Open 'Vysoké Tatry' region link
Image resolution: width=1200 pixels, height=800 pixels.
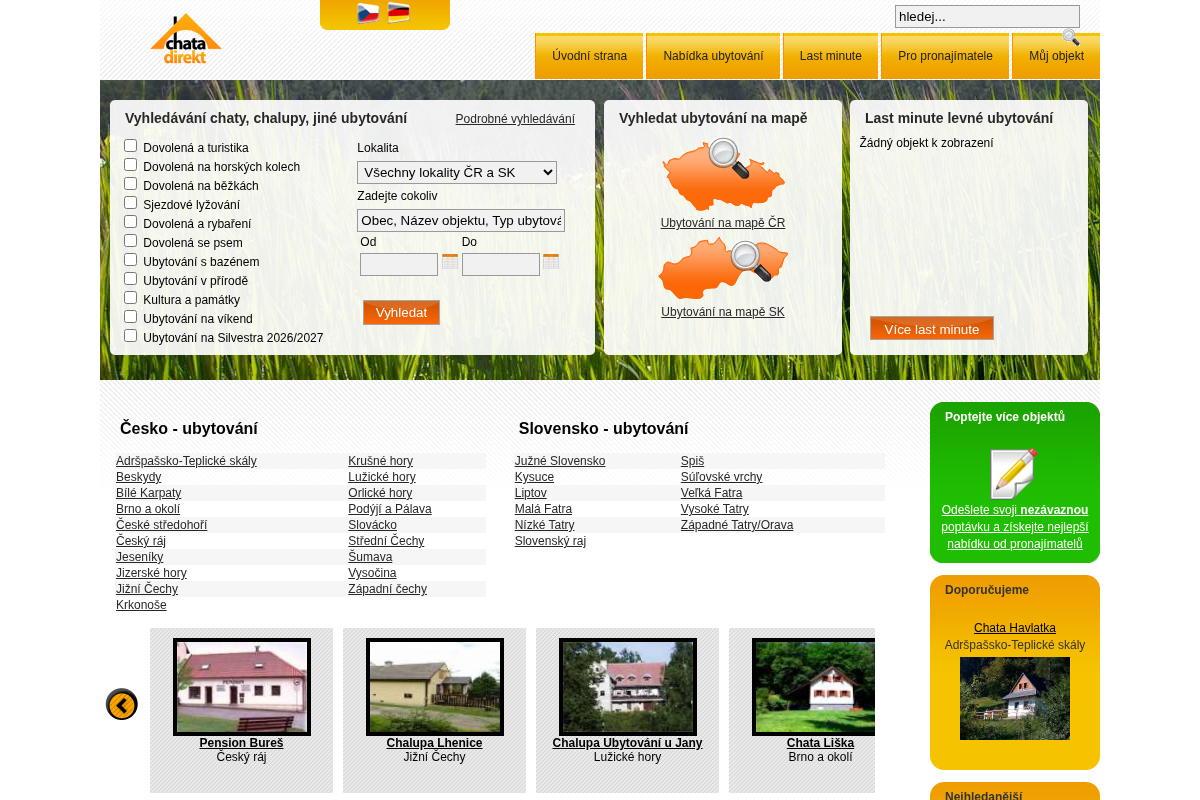(715, 509)
